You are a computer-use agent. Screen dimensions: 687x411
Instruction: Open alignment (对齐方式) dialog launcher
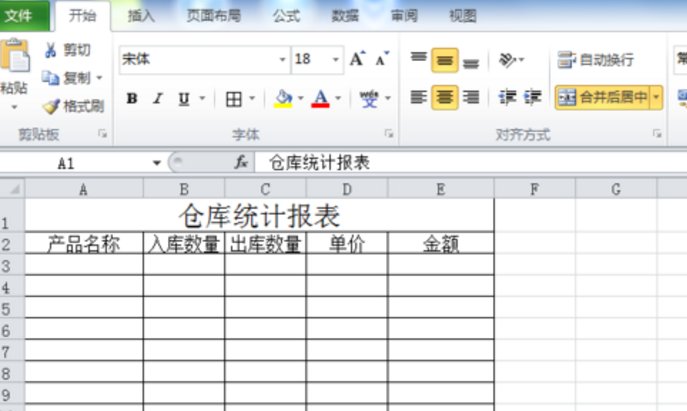click(657, 134)
